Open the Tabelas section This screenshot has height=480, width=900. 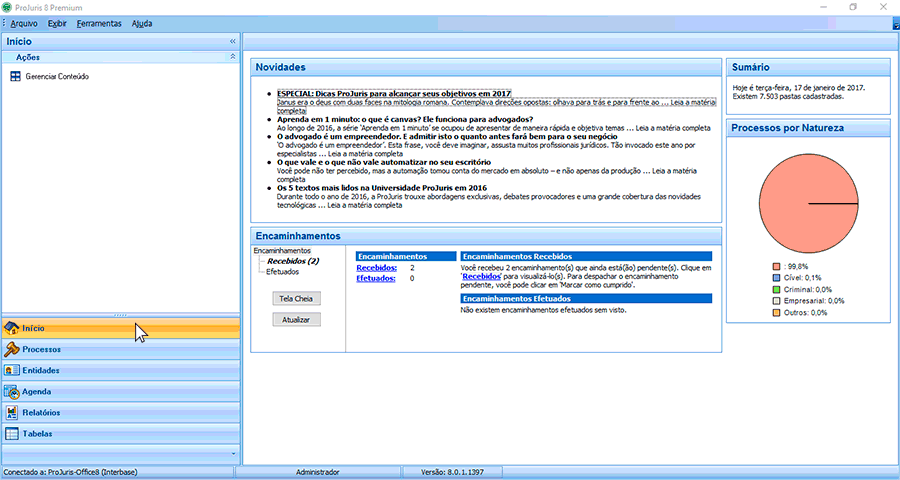[121, 433]
